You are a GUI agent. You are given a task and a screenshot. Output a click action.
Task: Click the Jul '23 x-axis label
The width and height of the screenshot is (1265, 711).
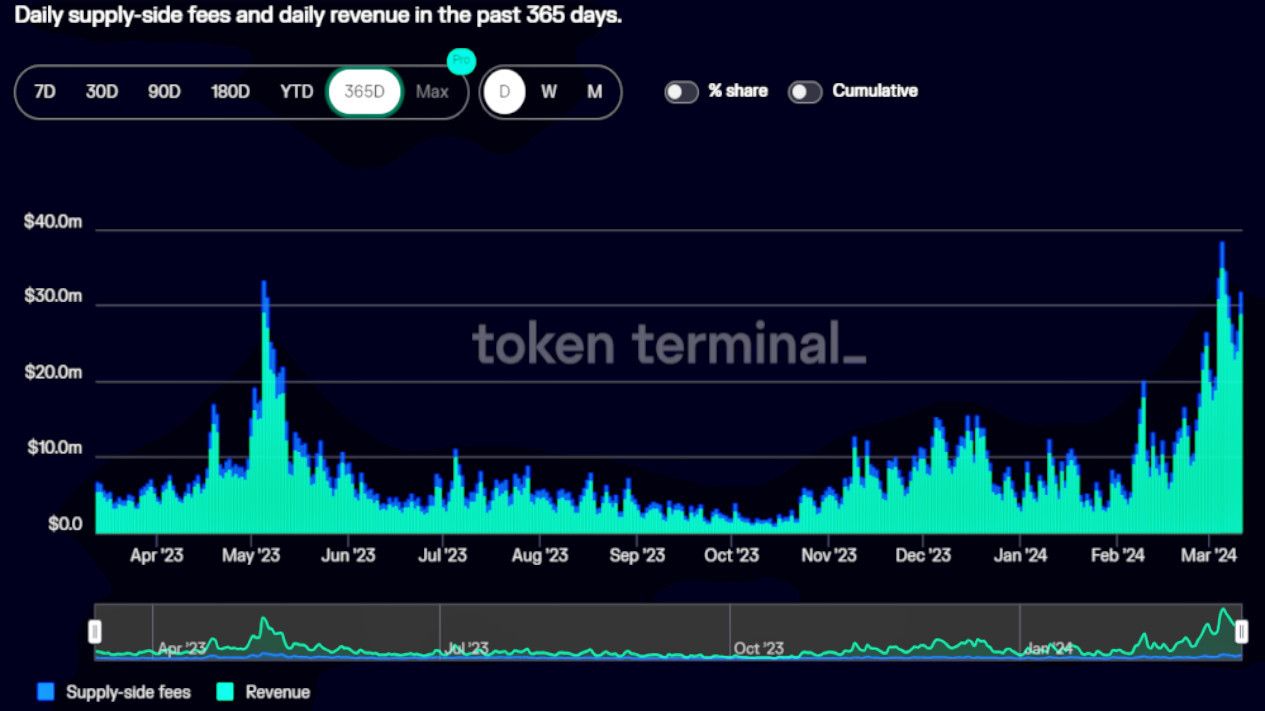[442, 555]
